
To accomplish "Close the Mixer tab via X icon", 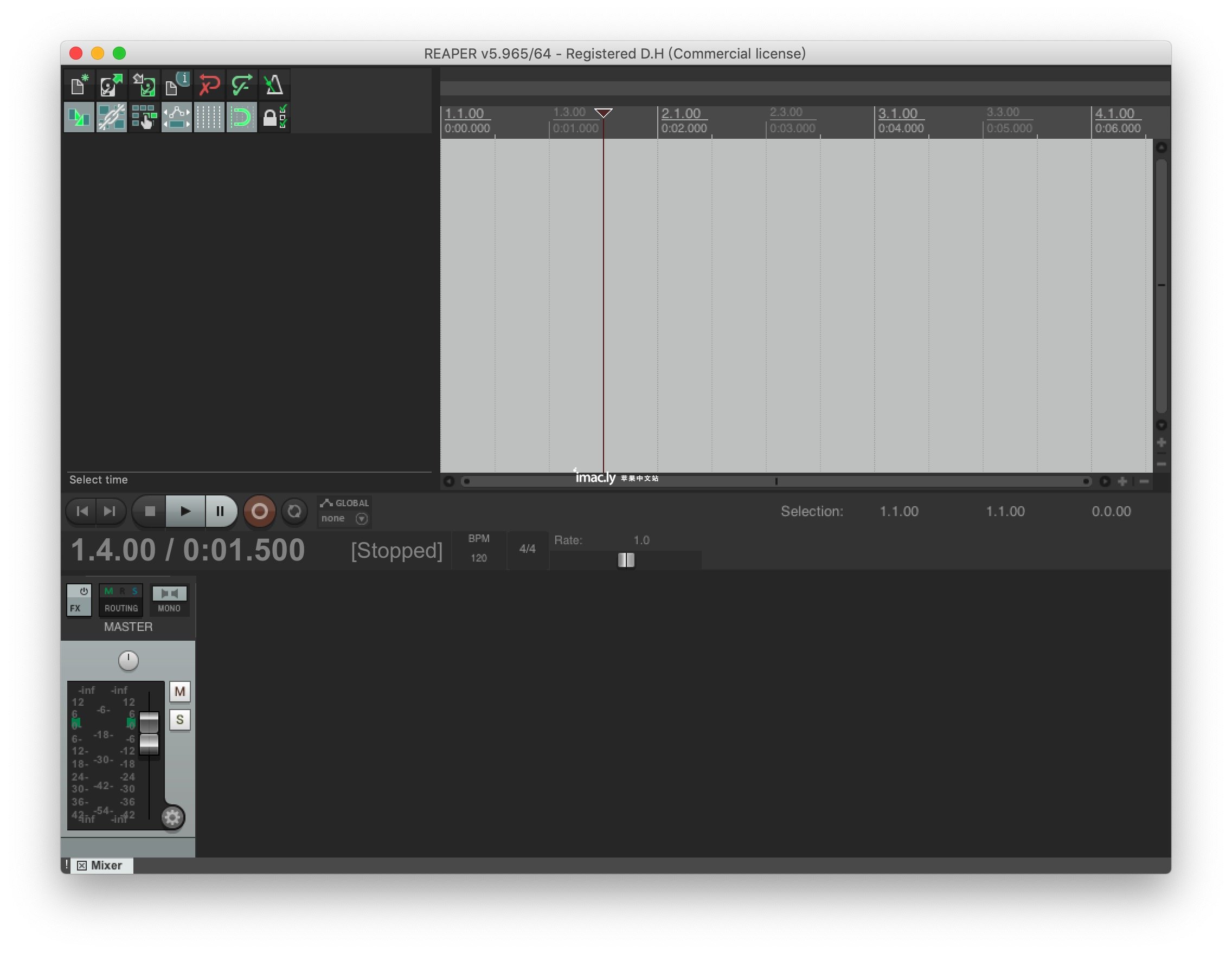I will tap(82, 866).
